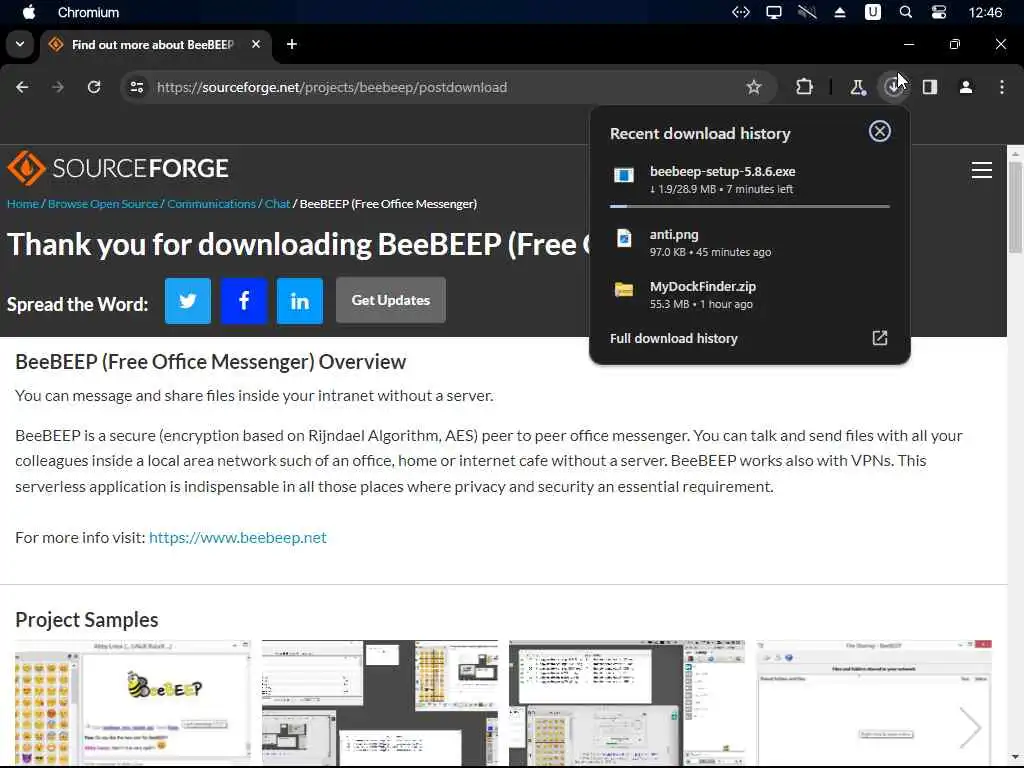Click the muted sound icon in menu bar

pyautogui.click(x=807, y=12)
